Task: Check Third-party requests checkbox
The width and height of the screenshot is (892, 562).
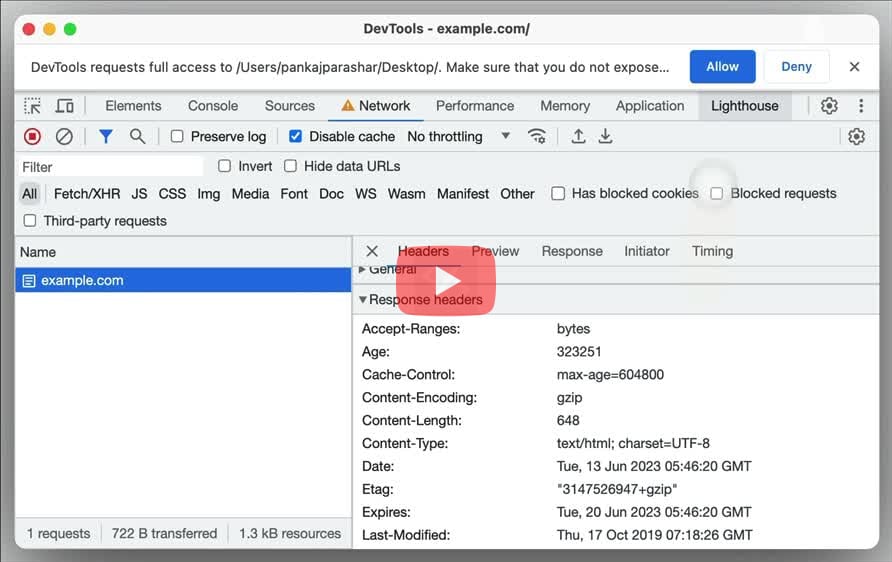Action: pyautogui.click(x=30, y=221)
